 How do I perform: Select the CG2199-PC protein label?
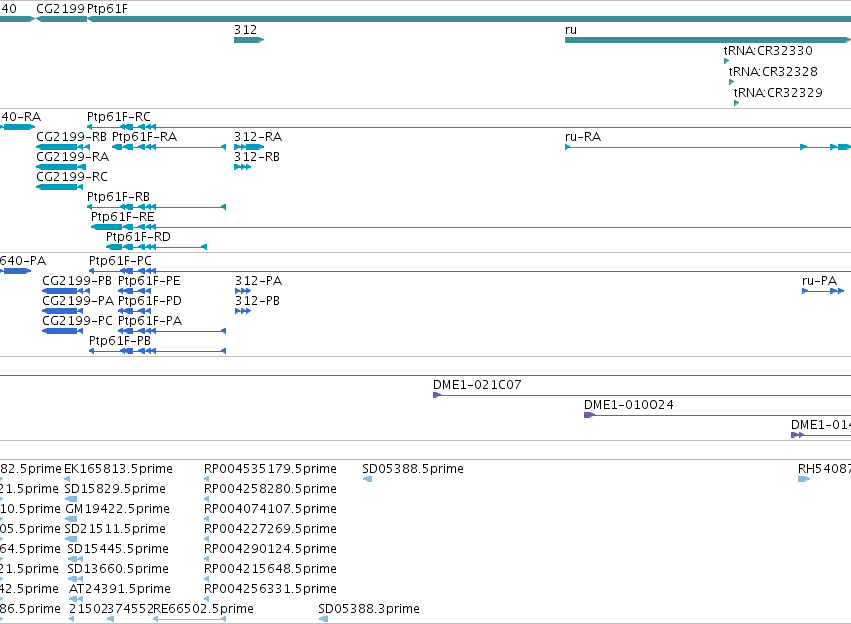point(78,321)
